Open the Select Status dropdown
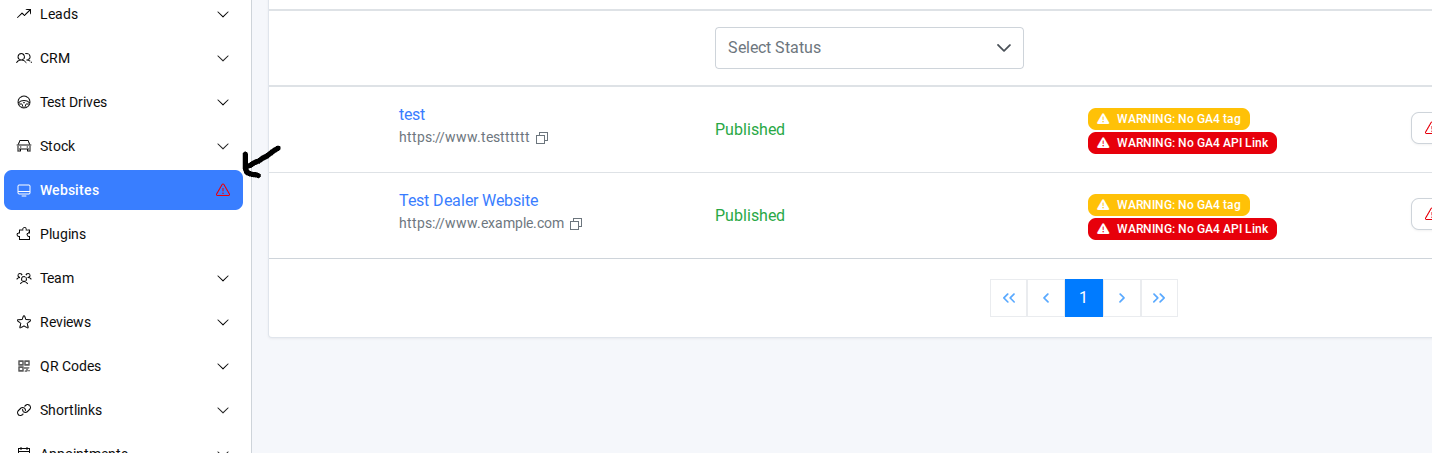 tap(869, 48)
